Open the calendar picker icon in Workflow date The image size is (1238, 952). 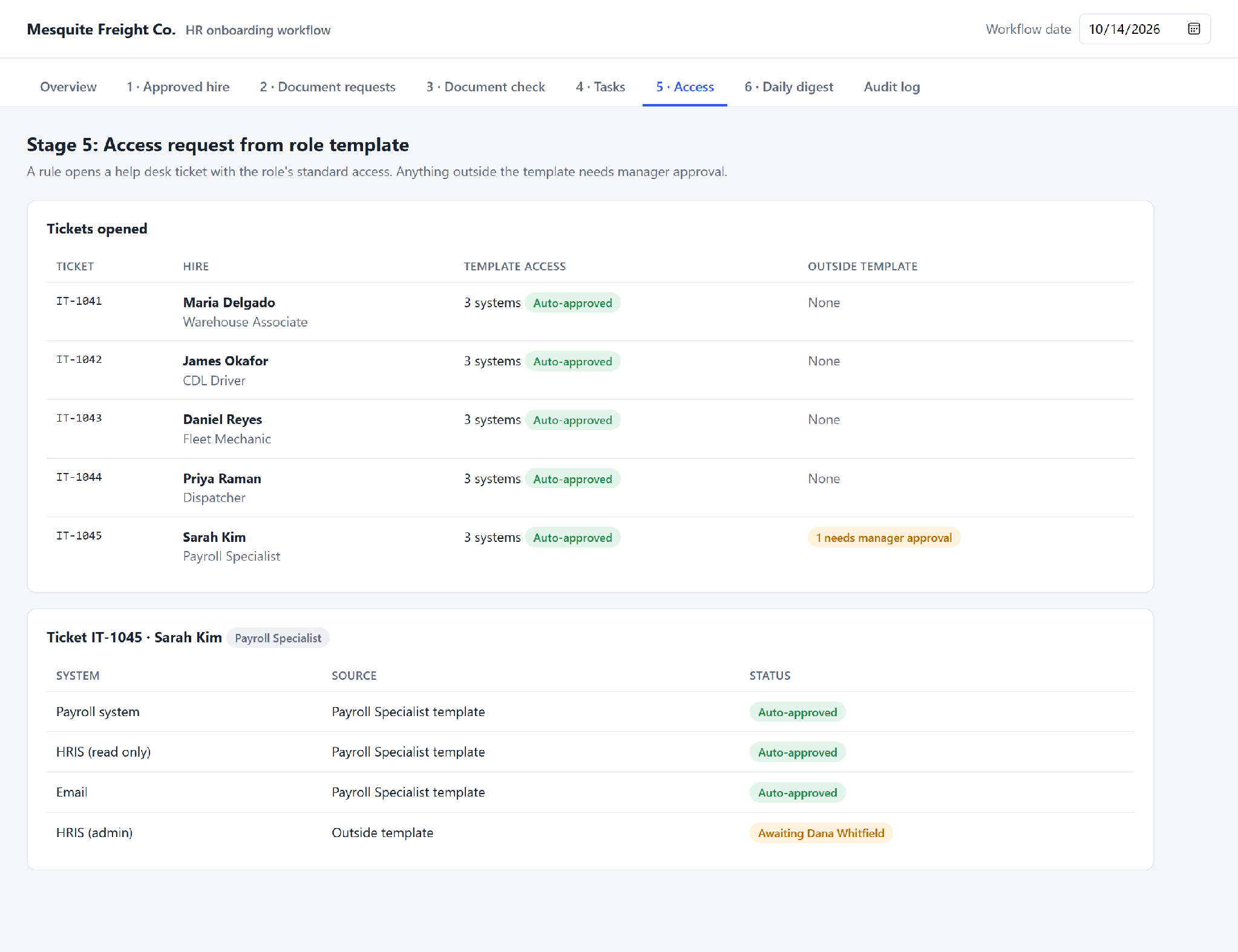pyautogui.click(x=1194, y=29)
